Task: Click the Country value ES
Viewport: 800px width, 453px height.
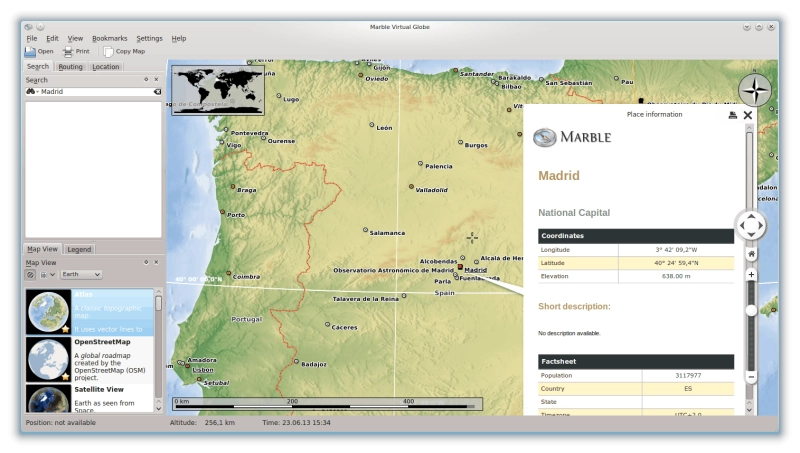Action: point(688,389)
